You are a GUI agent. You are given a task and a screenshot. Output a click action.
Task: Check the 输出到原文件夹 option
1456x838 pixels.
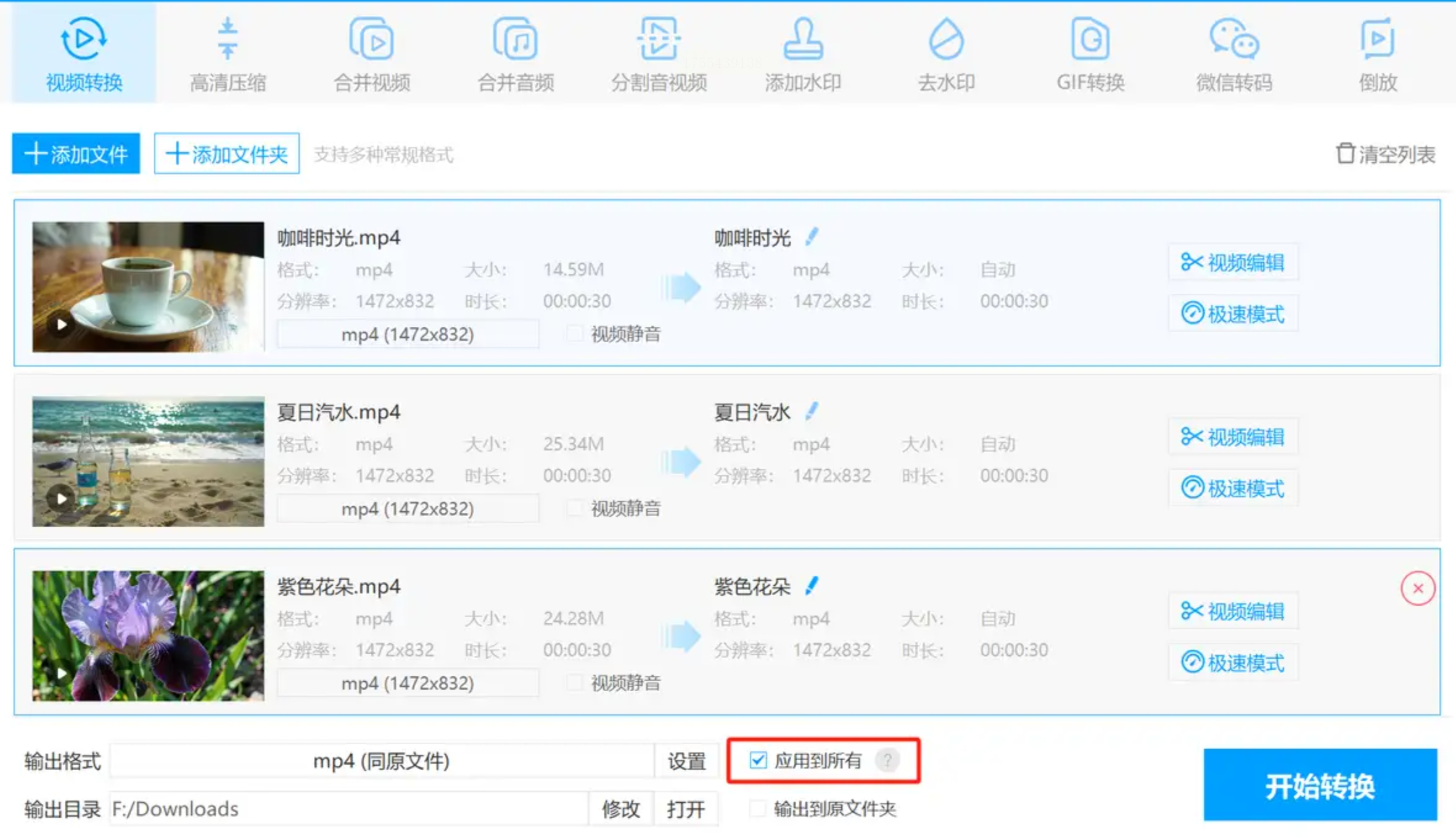758,808
